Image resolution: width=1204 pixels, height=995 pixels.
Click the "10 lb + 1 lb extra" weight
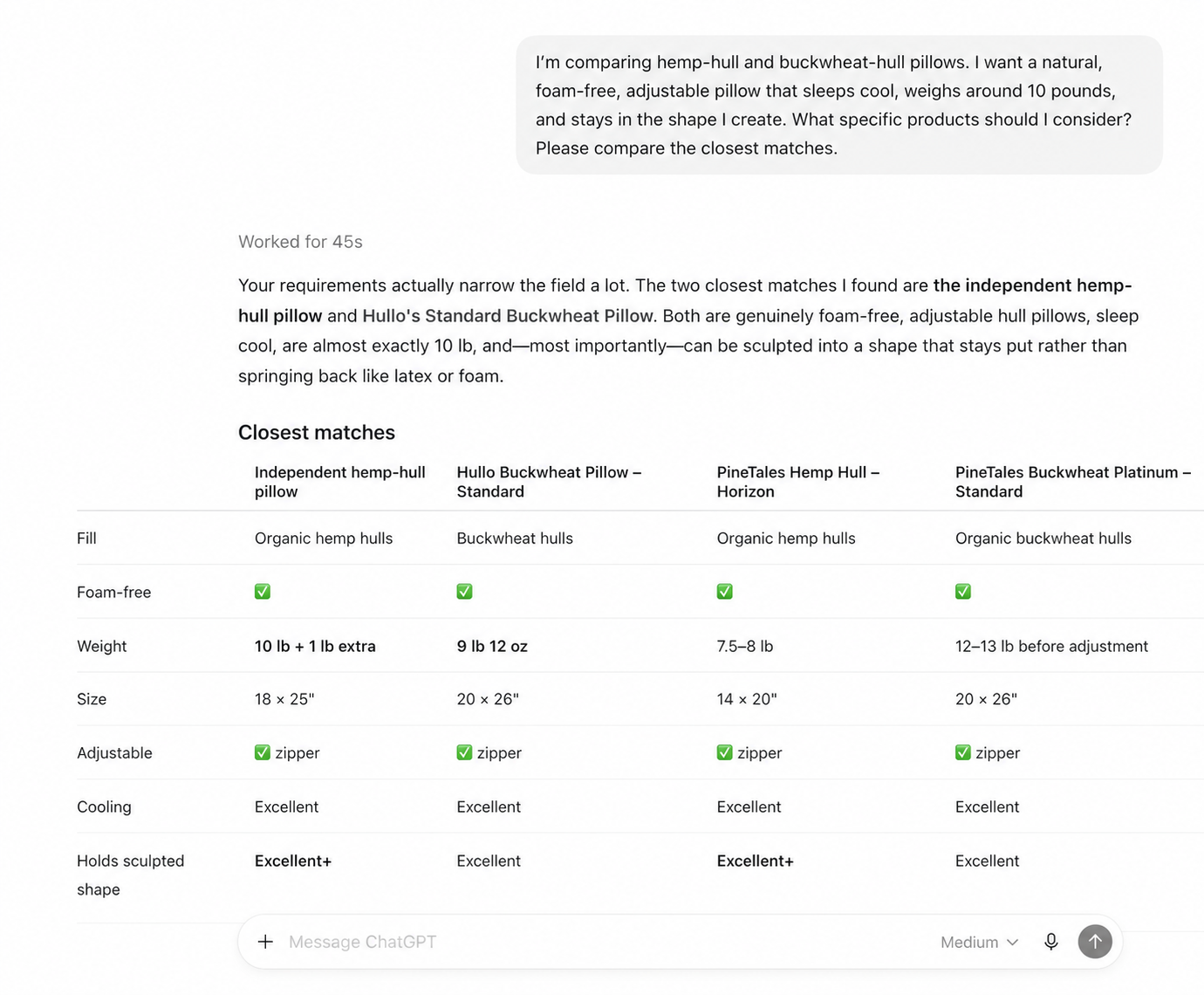click(315, 647)
